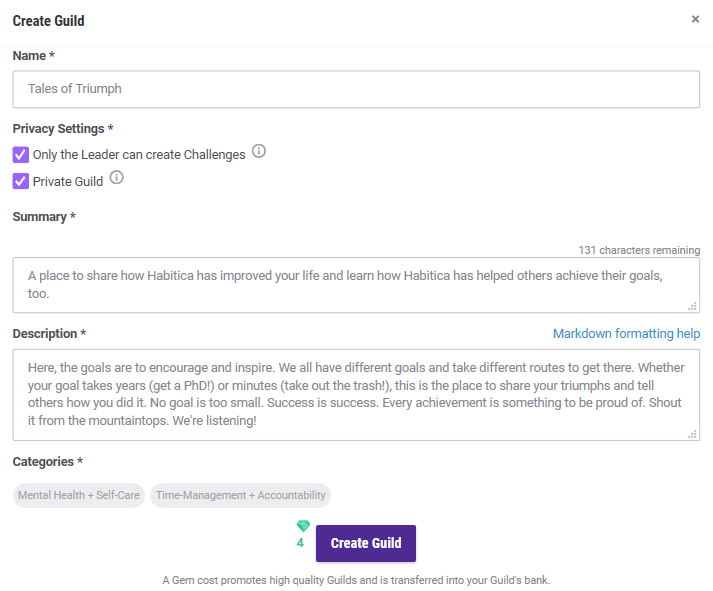Image resolution: width=713 pixels, height=591 pixels.
Task: Click the characters remaining counter
Action: point(639,250)
